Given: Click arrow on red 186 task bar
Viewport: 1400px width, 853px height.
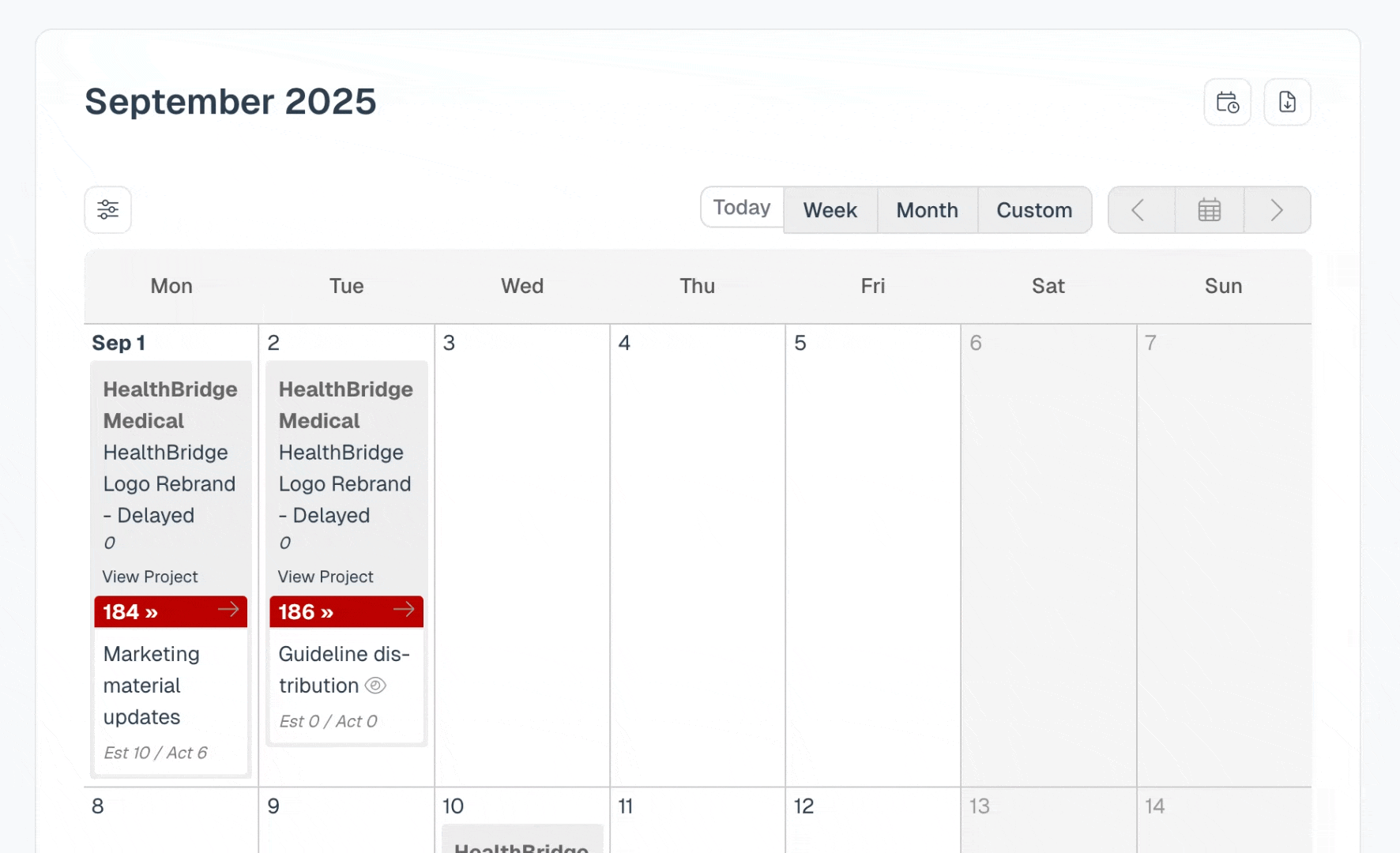Looking at the screenshot, I should [x=404, y=610].
